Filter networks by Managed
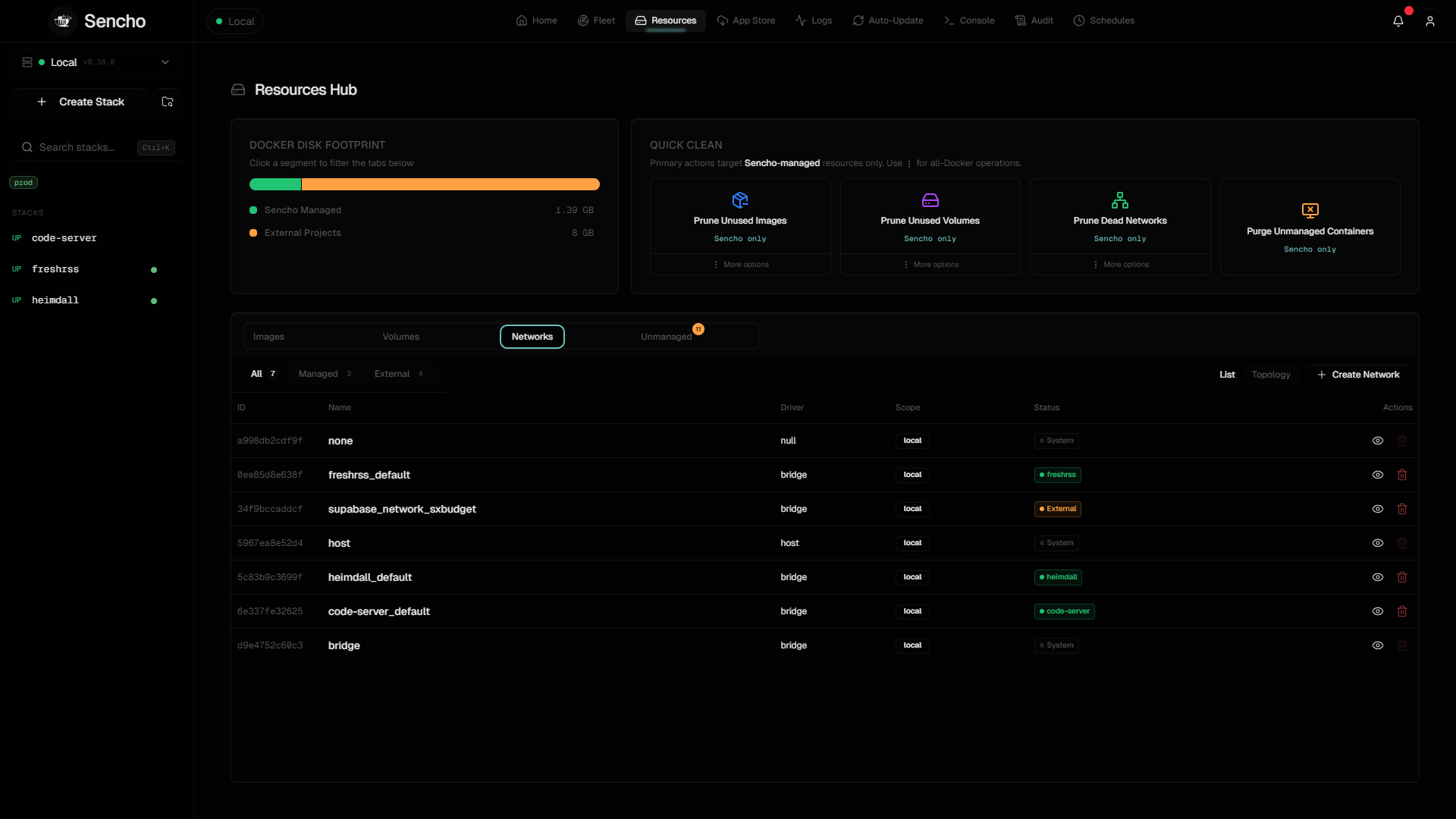The image size is (1456, 819). 325,374
